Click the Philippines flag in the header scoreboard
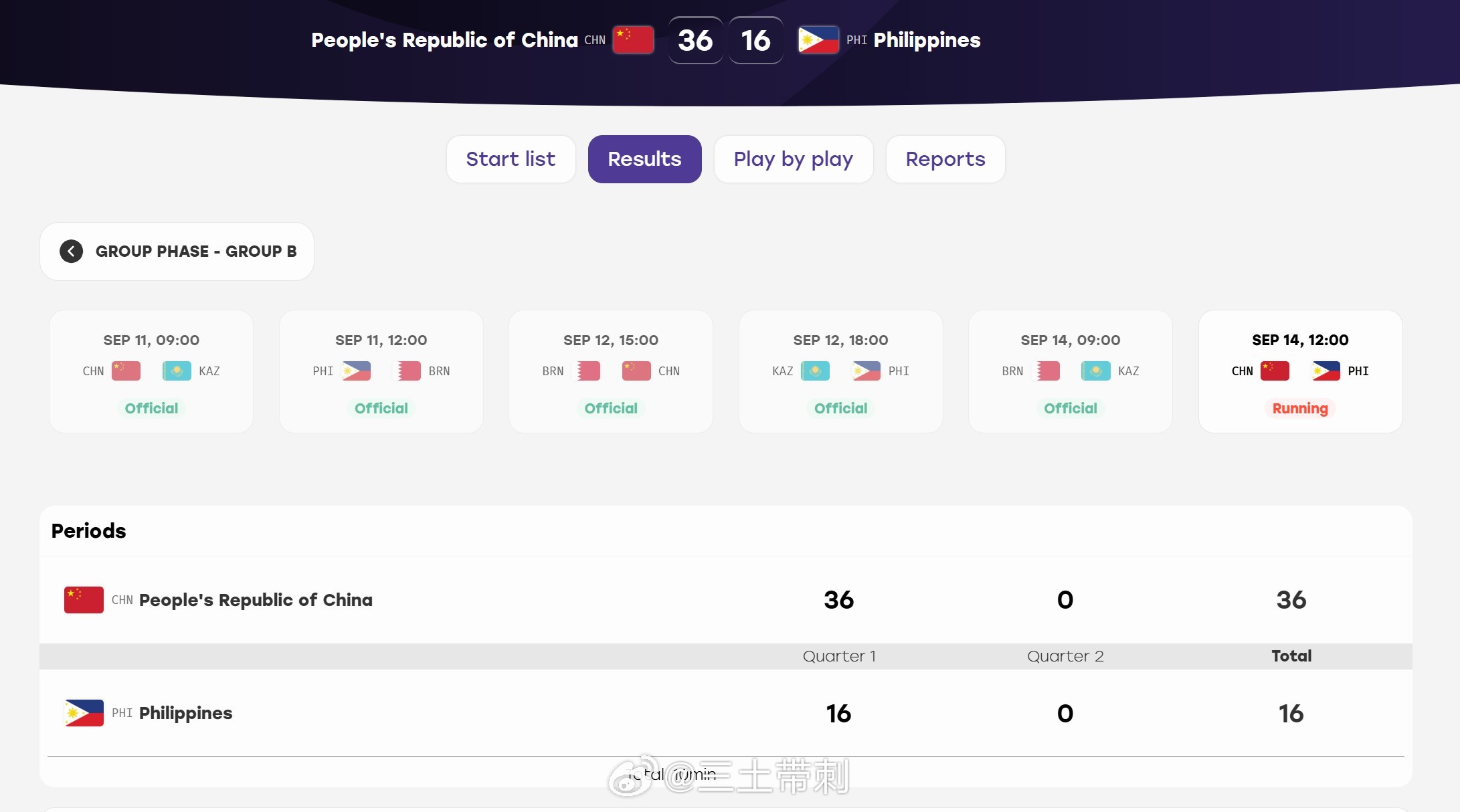Image resolution: width=1460 pixels, height=812 pixels. point(818,40)
